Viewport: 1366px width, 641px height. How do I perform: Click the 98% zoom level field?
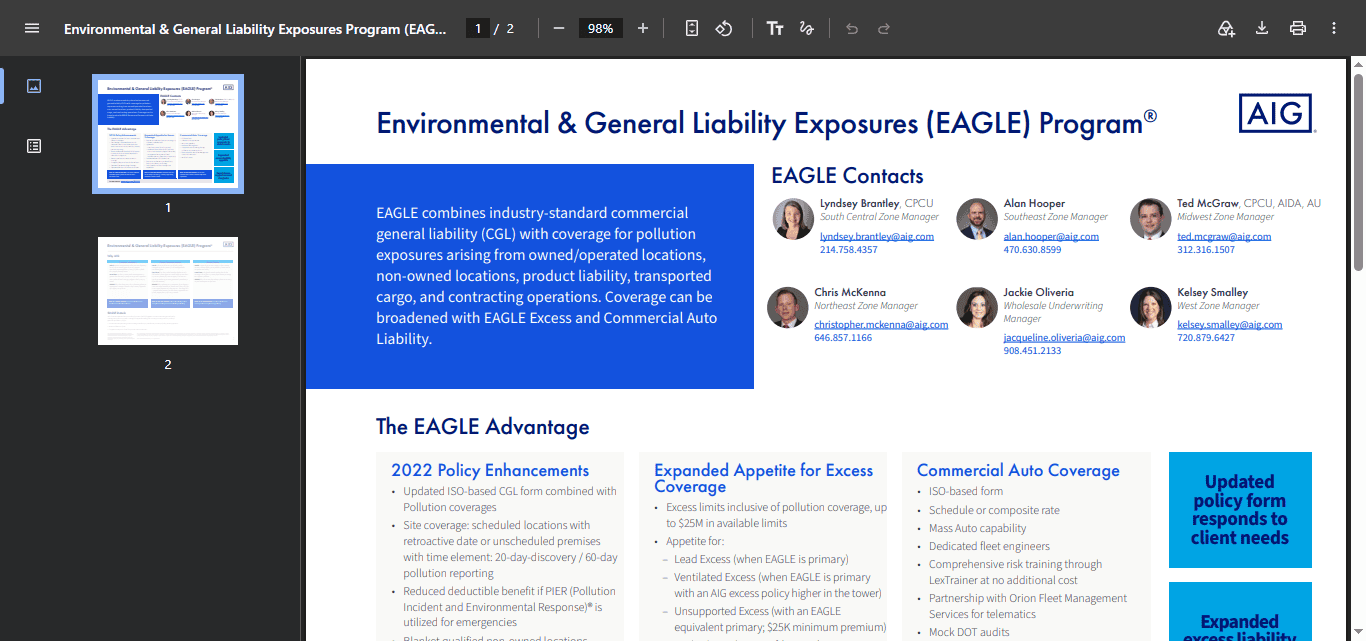click(601, 28)
